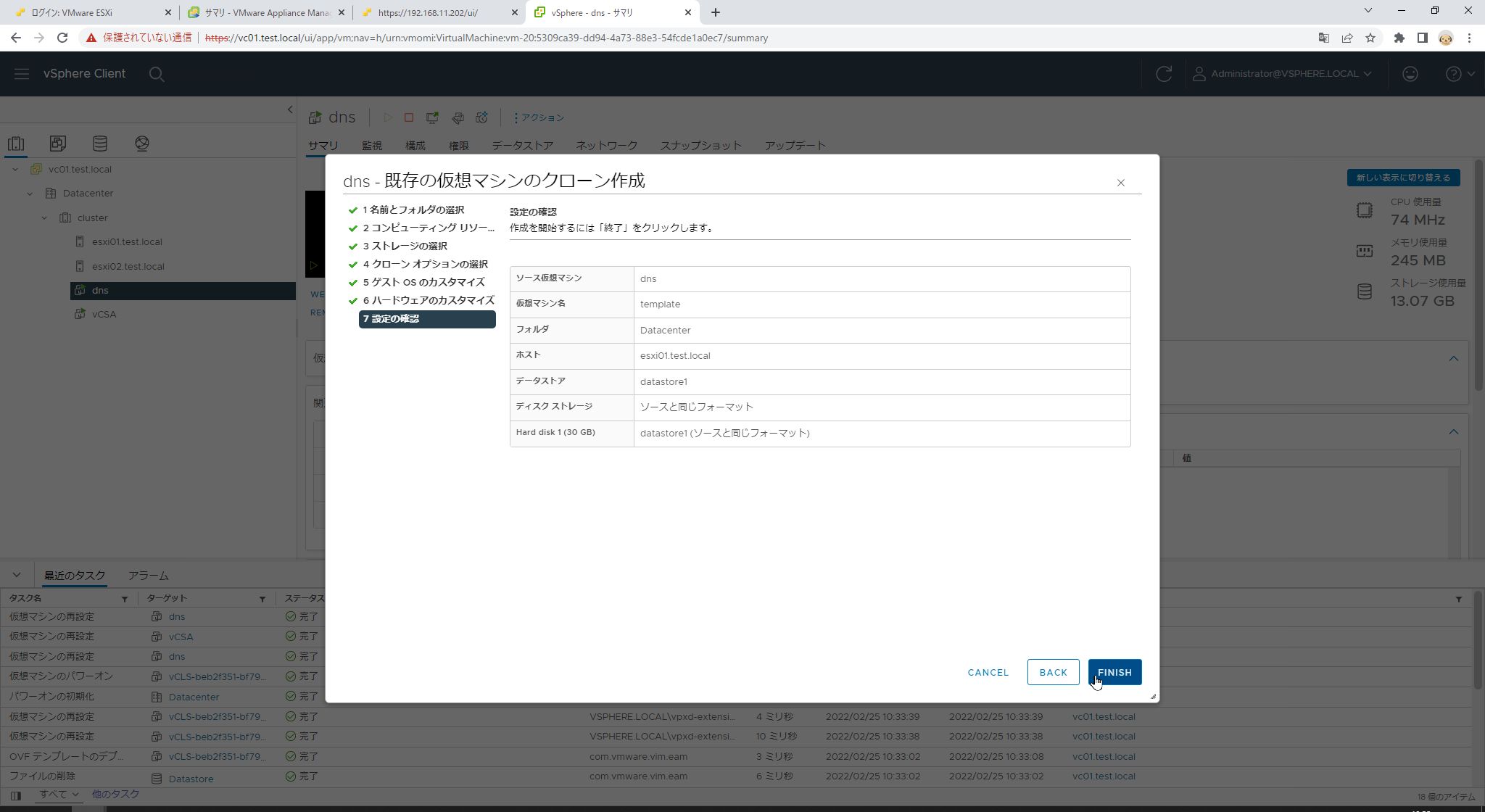The width and height of the screenshot is (1485, 812).
Task: Open a new browser tab
Action: click(716, 12)
